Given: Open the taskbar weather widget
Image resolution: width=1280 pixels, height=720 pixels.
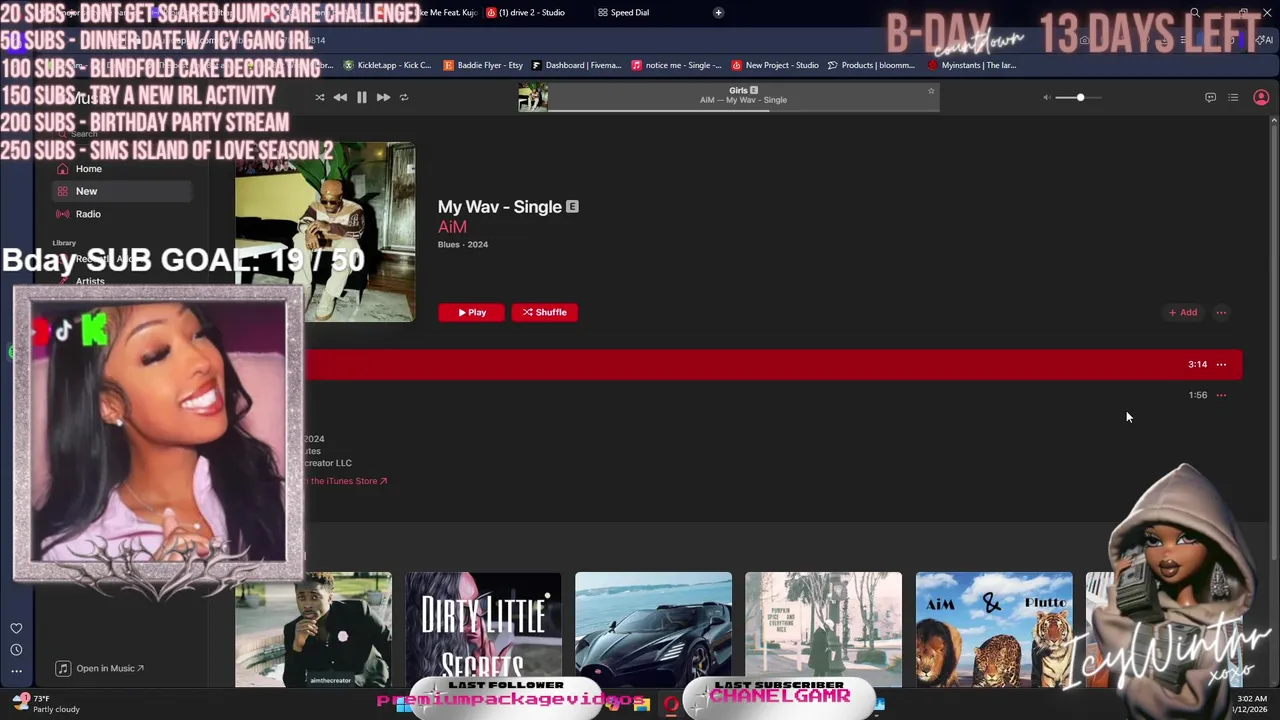Looking at the screenshot, I should tap(47, 704).
